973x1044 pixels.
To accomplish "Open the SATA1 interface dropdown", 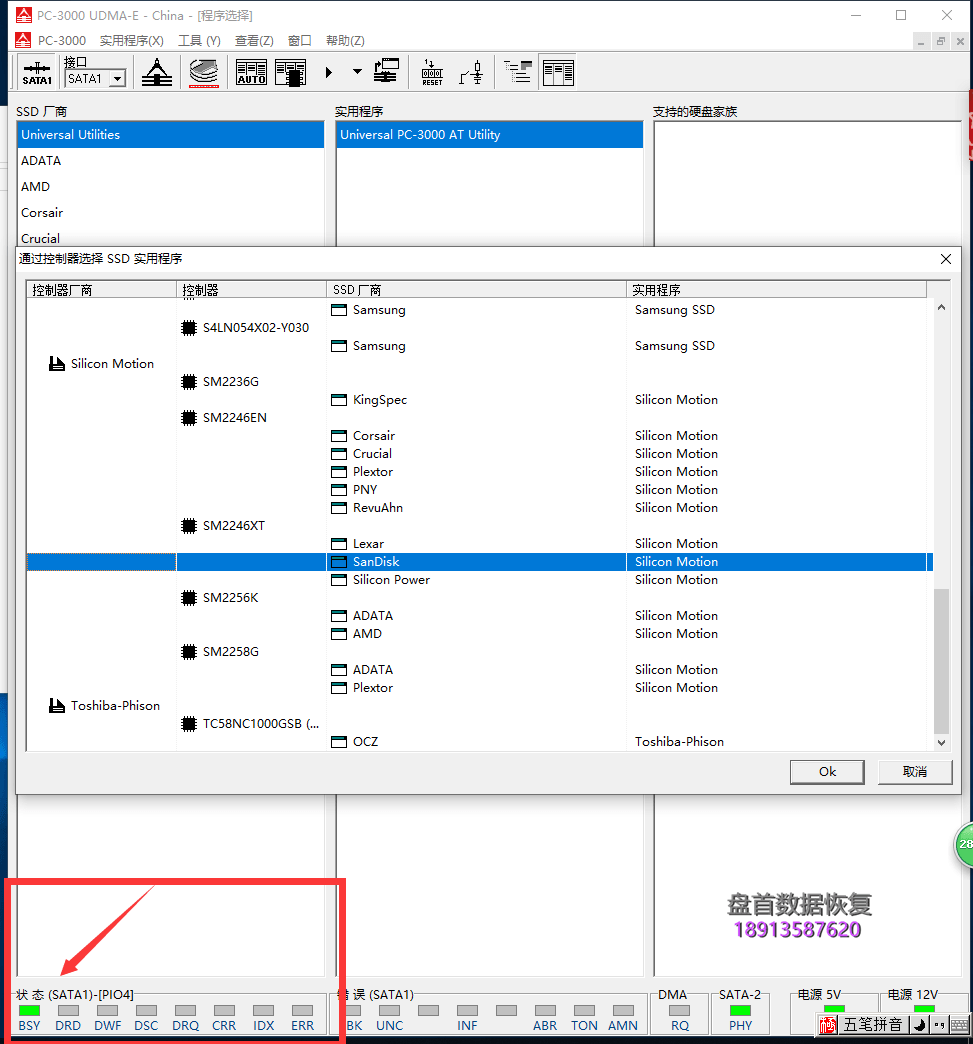I will (x=118, y=79).
